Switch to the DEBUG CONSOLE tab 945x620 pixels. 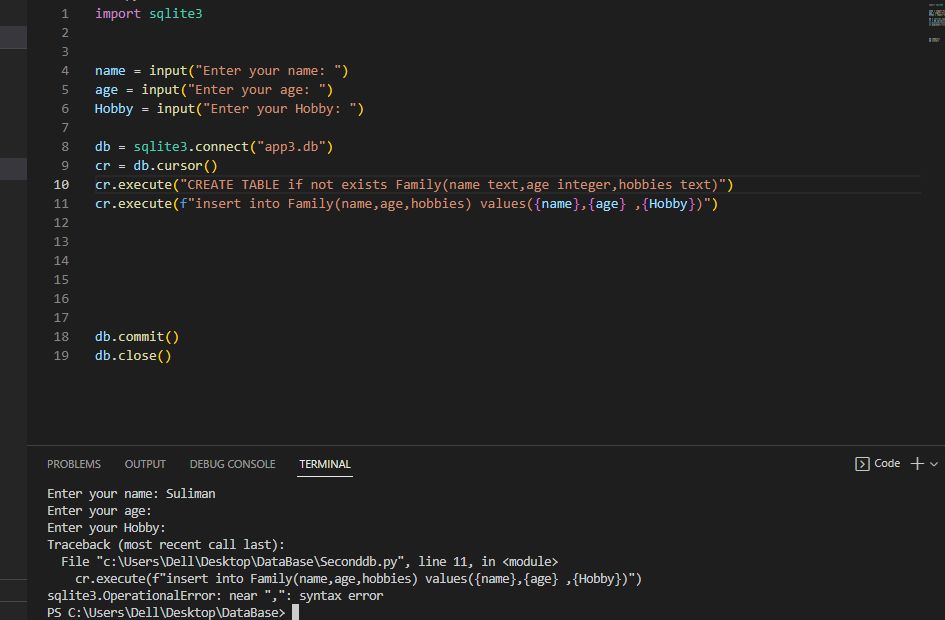tap(232, 464)
